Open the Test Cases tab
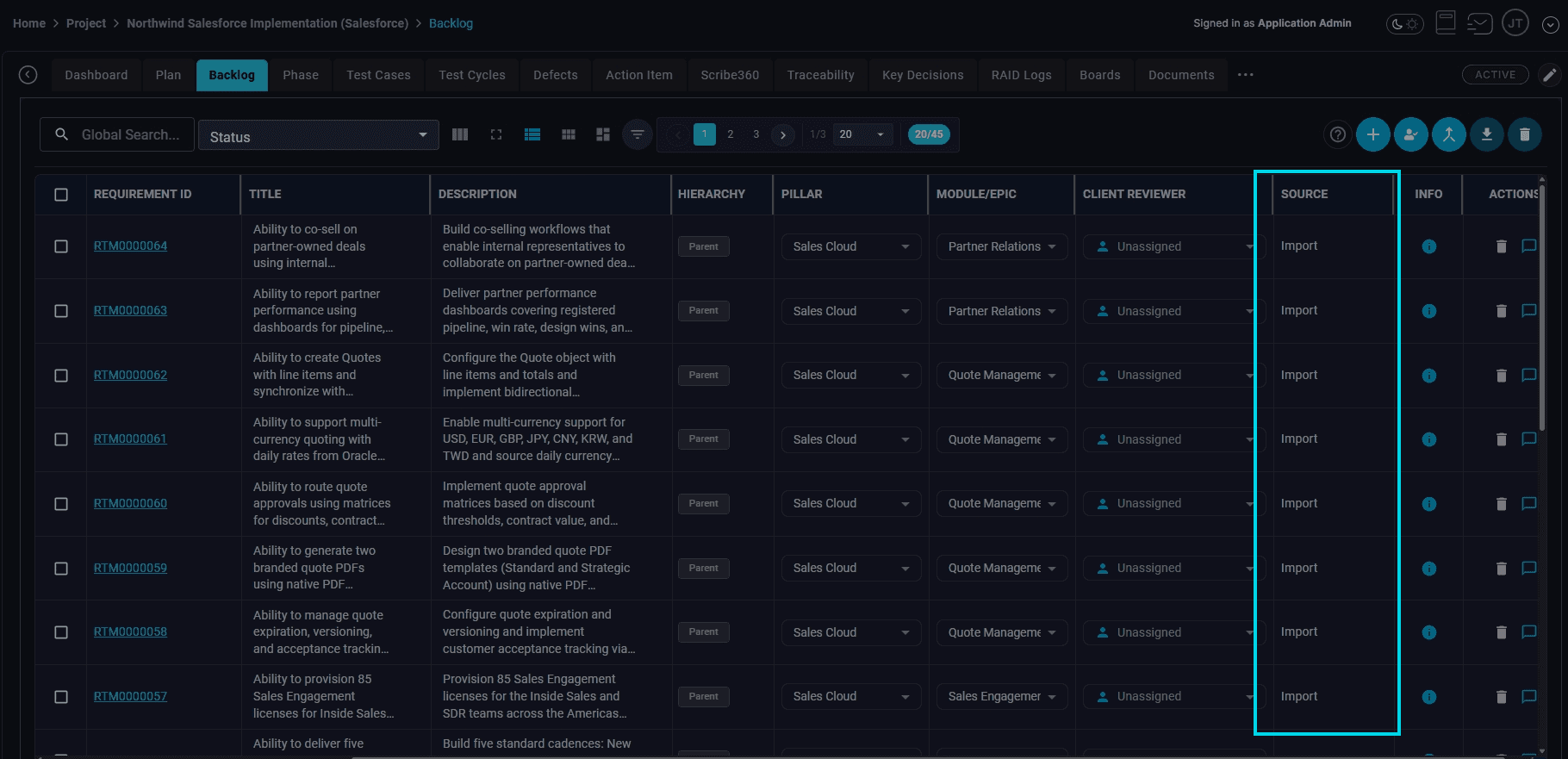This screenshot has height=759, width=1568. click(x=378, y=75)
